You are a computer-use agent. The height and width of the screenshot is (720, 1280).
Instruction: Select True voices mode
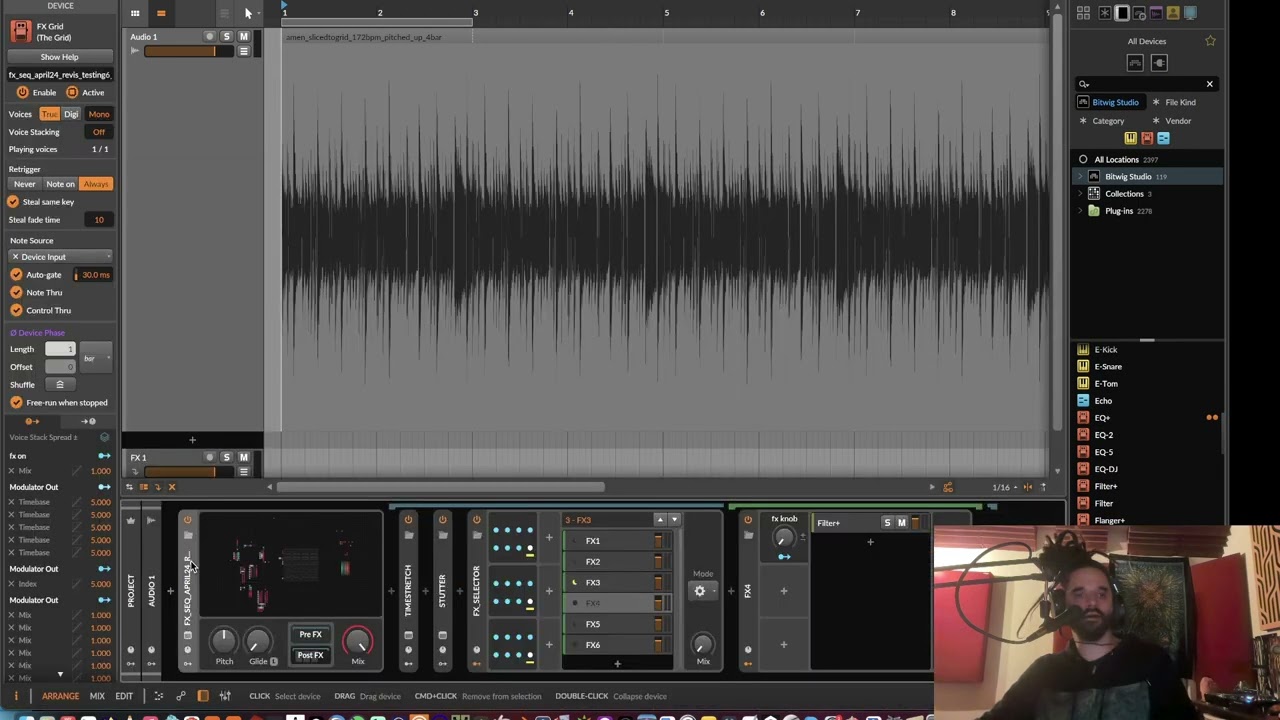pos(49,114)
